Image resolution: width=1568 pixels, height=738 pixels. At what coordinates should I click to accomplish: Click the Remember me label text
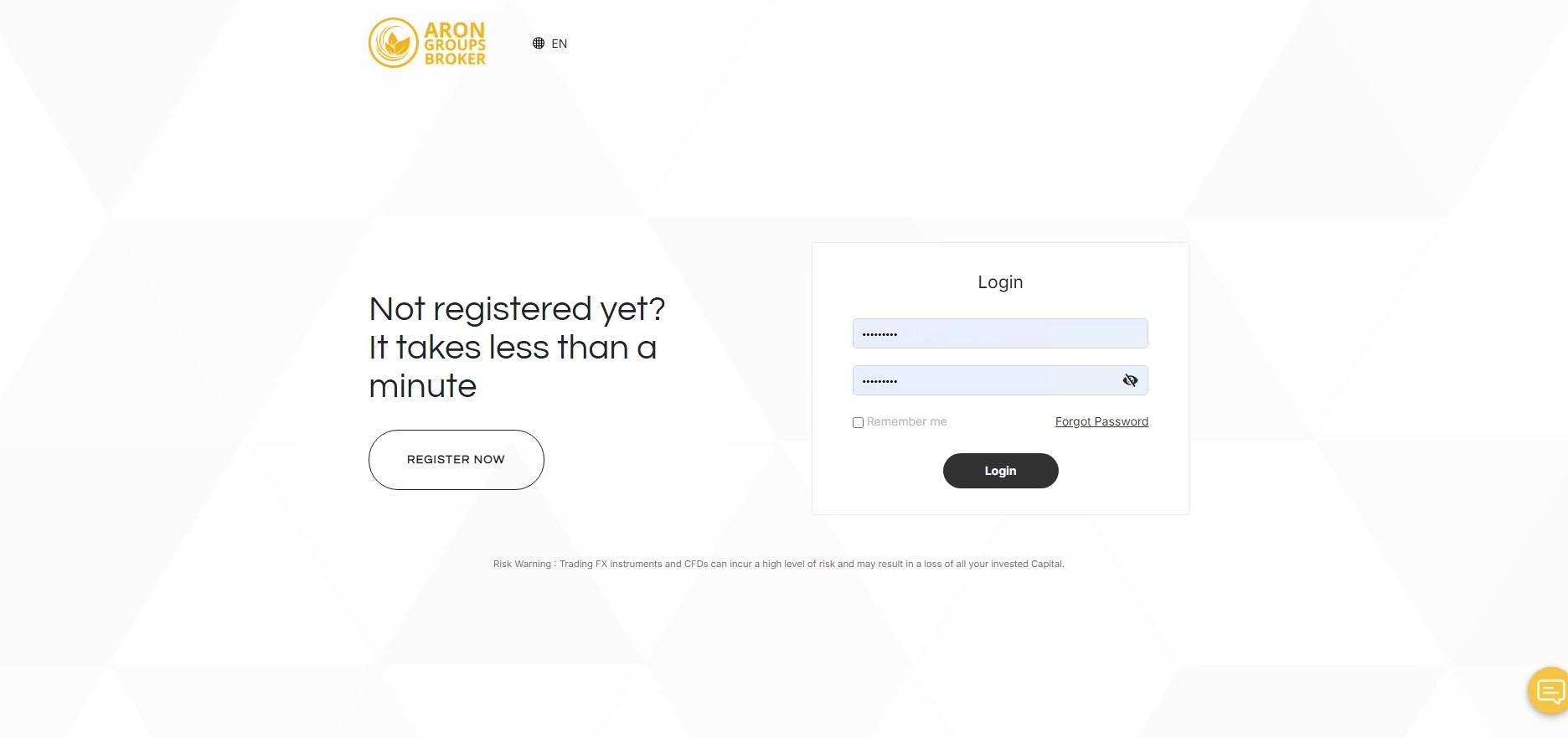906,421
